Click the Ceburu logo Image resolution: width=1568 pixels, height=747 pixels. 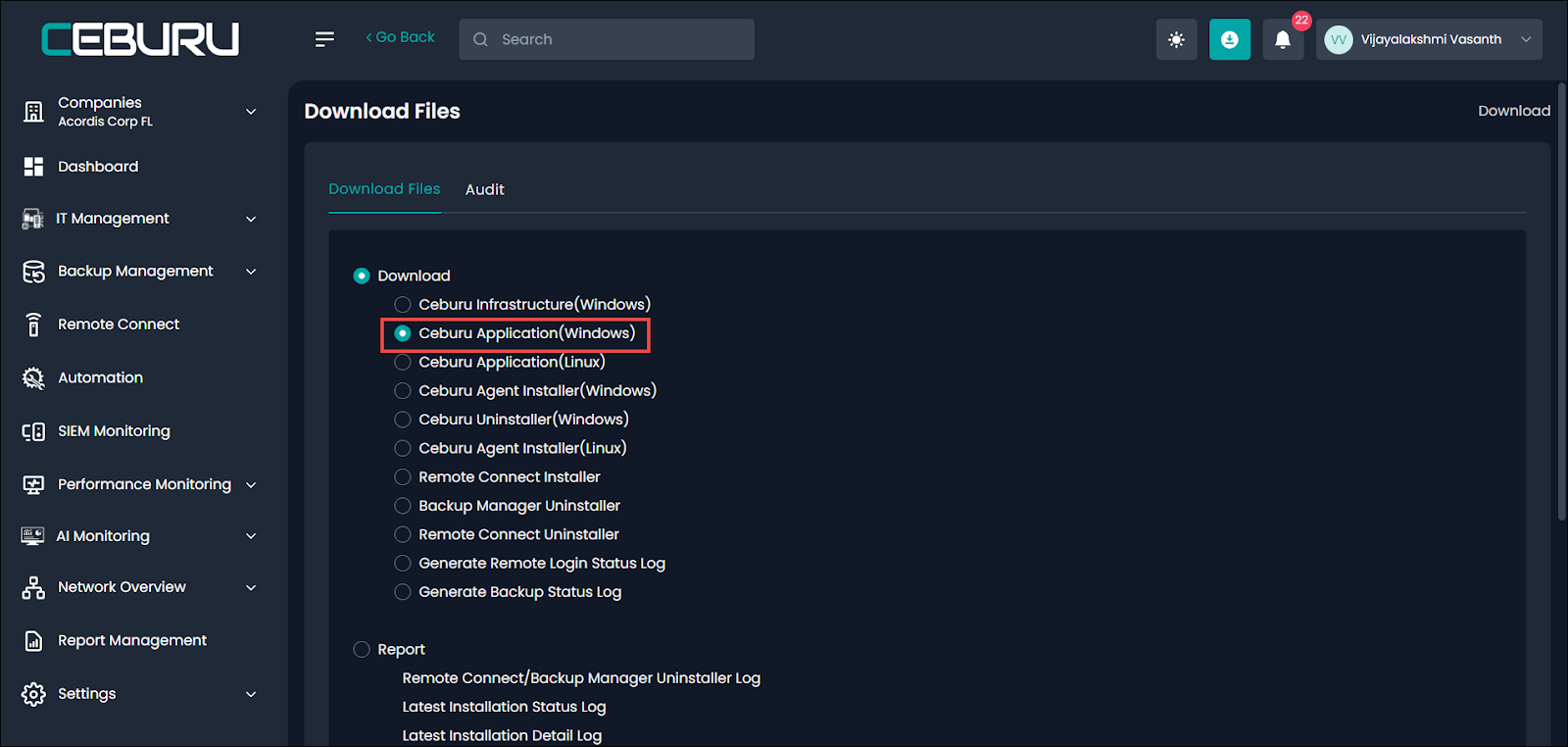pos(140,39)
